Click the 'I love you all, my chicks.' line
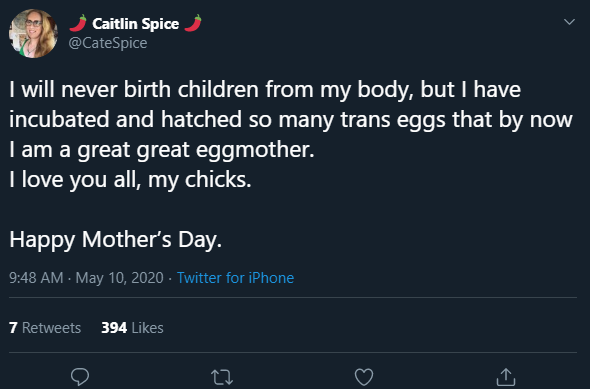 [x=130, y=179]
